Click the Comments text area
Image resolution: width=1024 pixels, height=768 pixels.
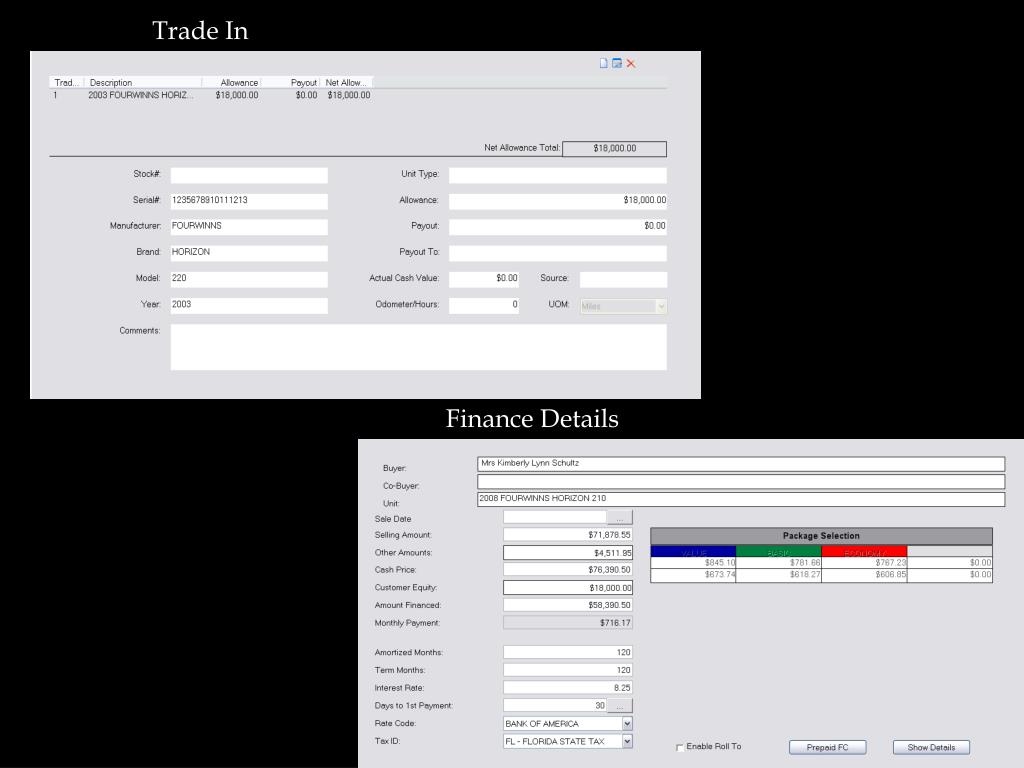pos(419,347)
